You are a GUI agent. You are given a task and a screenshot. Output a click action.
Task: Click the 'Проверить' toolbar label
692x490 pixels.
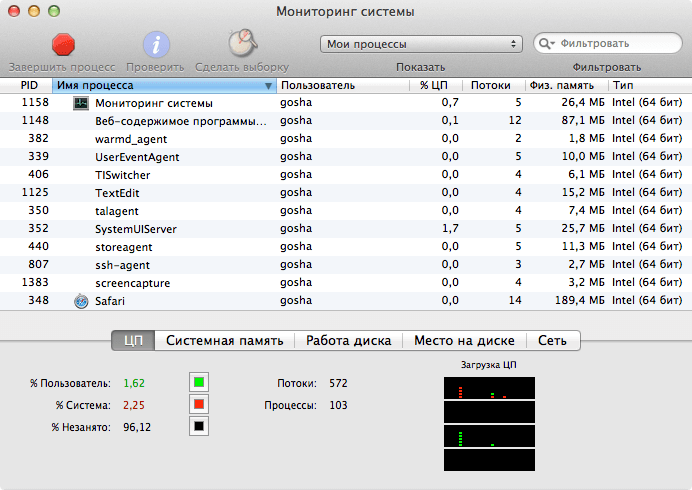pyautogui.click(x=155, y=67)
